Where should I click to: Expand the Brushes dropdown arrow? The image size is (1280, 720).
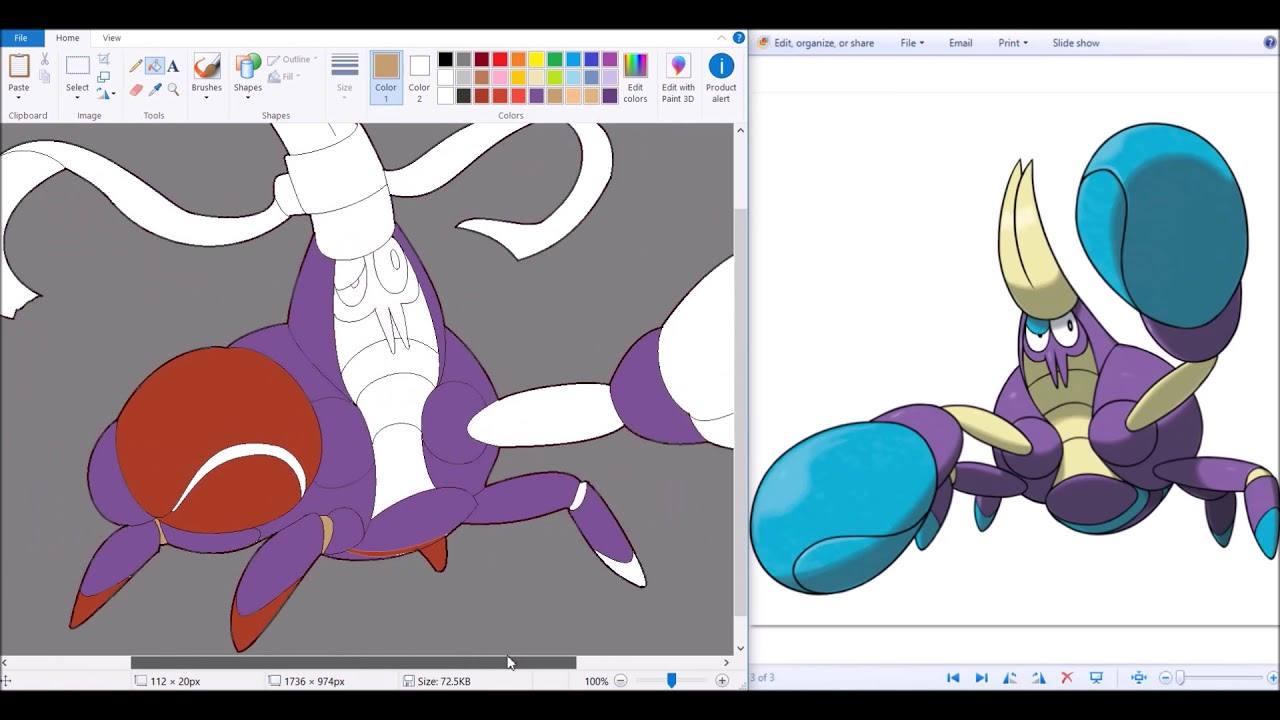click(x=207, y=97)
